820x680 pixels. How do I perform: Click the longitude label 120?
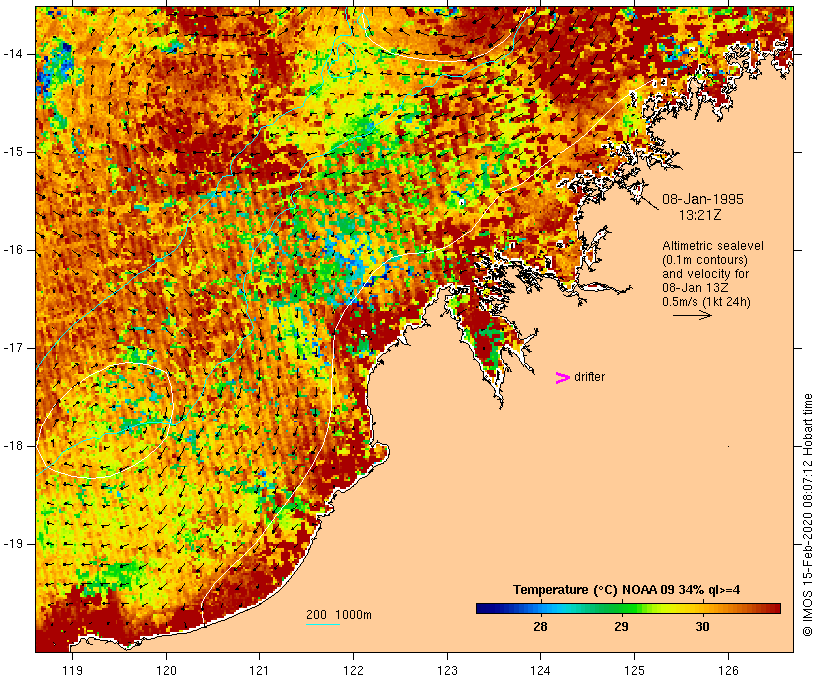(x=166, y=670)
